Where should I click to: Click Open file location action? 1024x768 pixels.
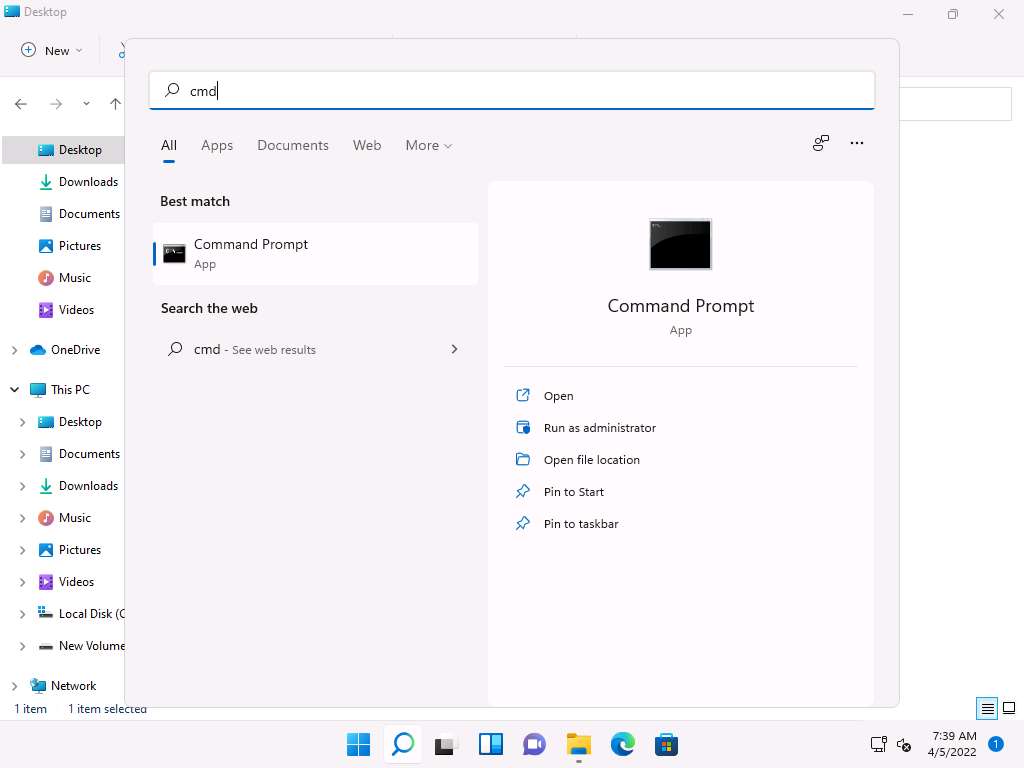(x=591, y=460)
